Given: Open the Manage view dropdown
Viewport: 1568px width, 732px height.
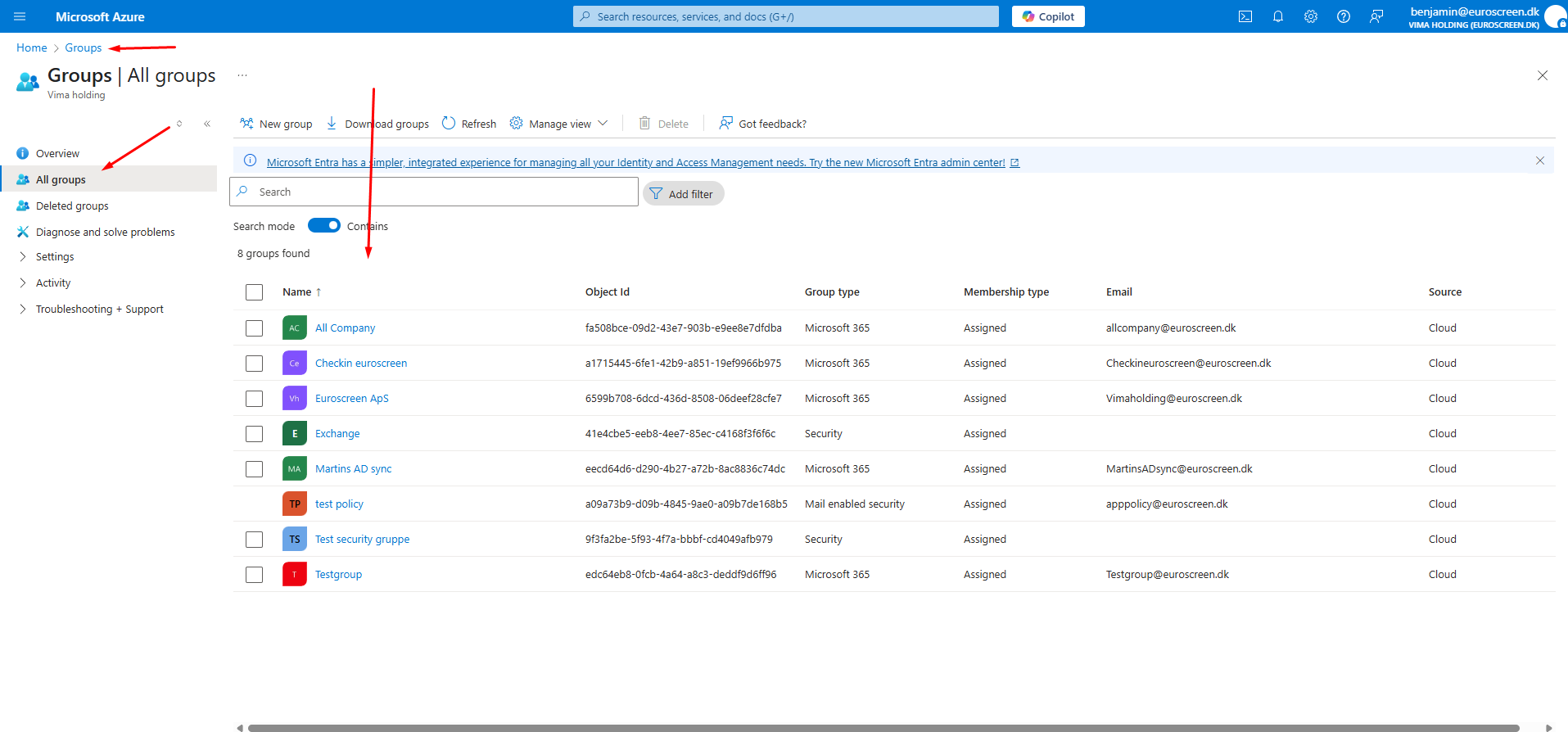Looking at the screenshot, I should tap(559, 124).
